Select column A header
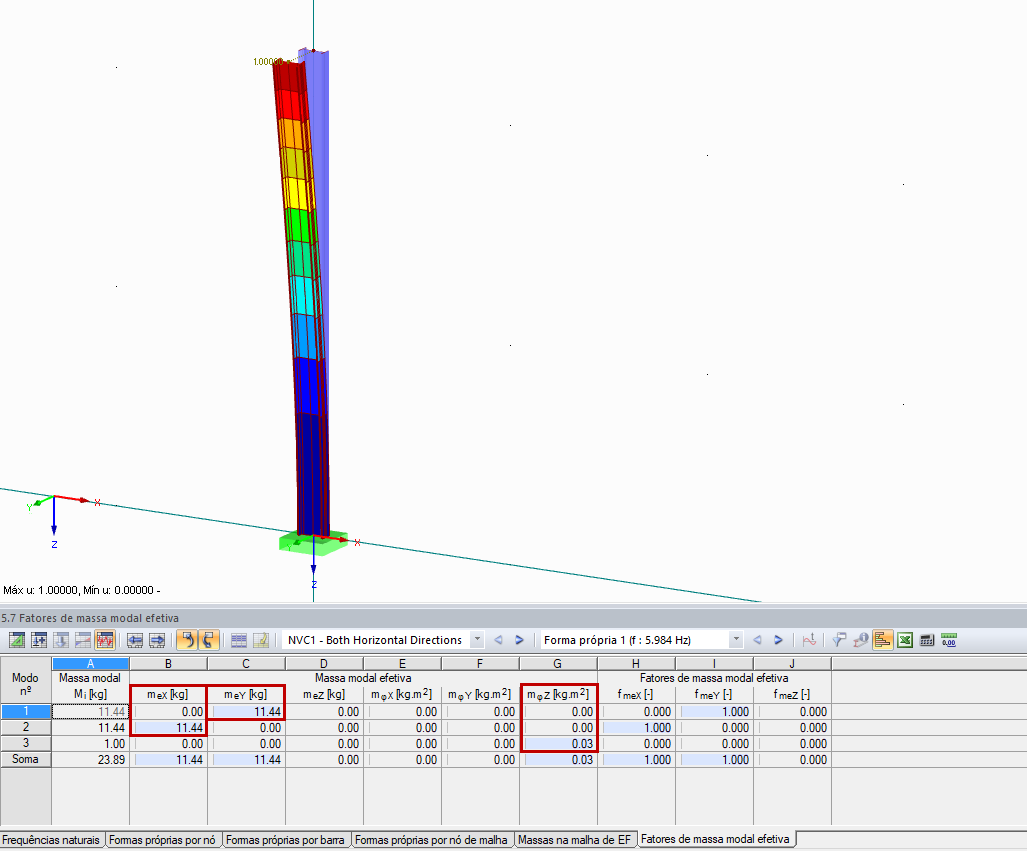 point(90,664)
